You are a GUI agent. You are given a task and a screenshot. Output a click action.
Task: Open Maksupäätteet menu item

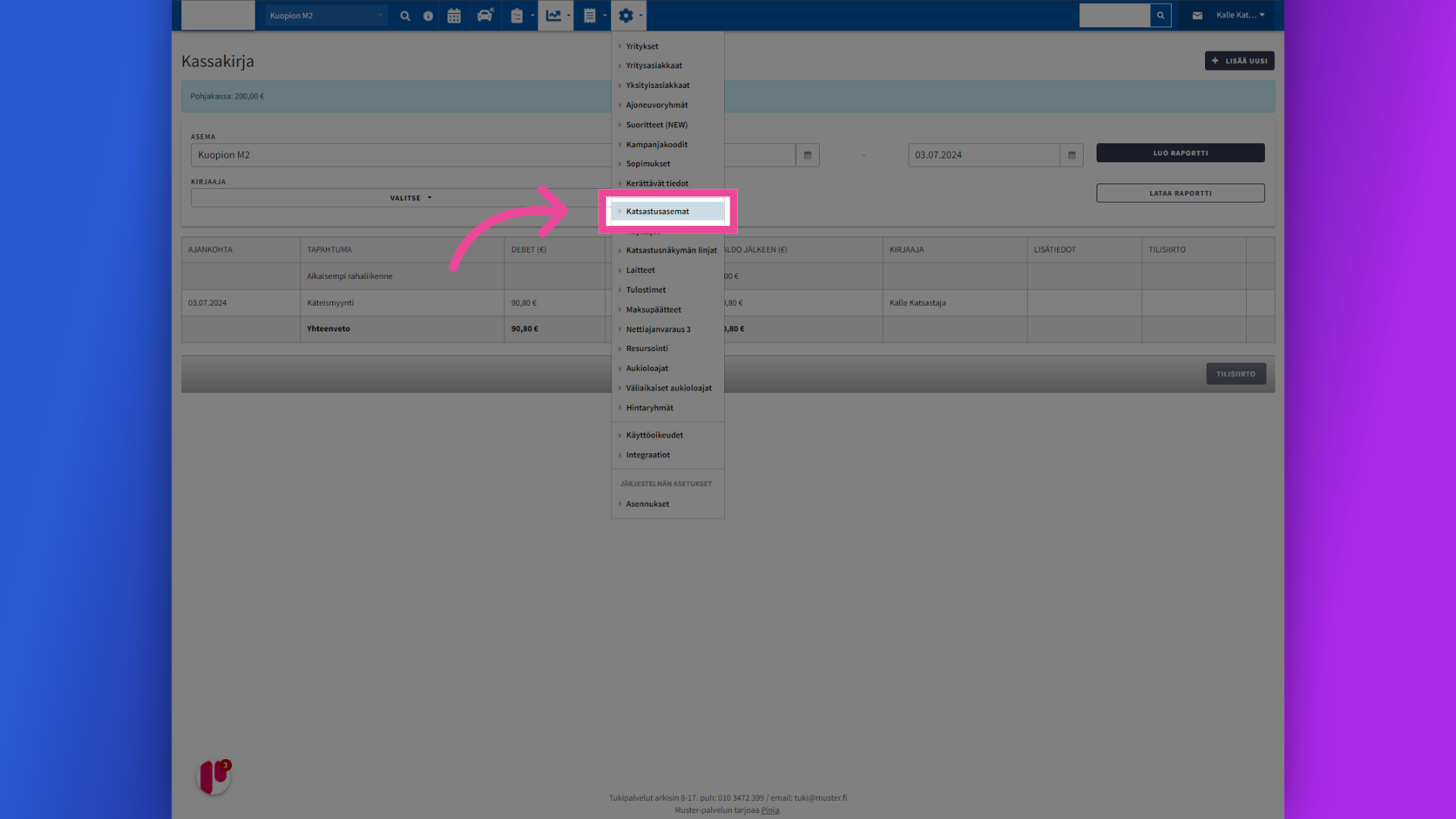(653, 309)
